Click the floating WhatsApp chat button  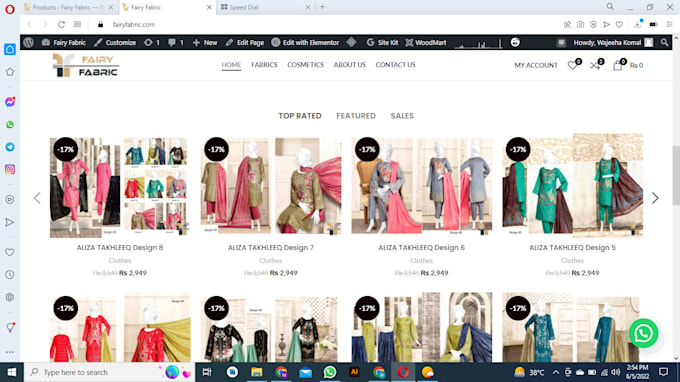[x=644, y=333]
